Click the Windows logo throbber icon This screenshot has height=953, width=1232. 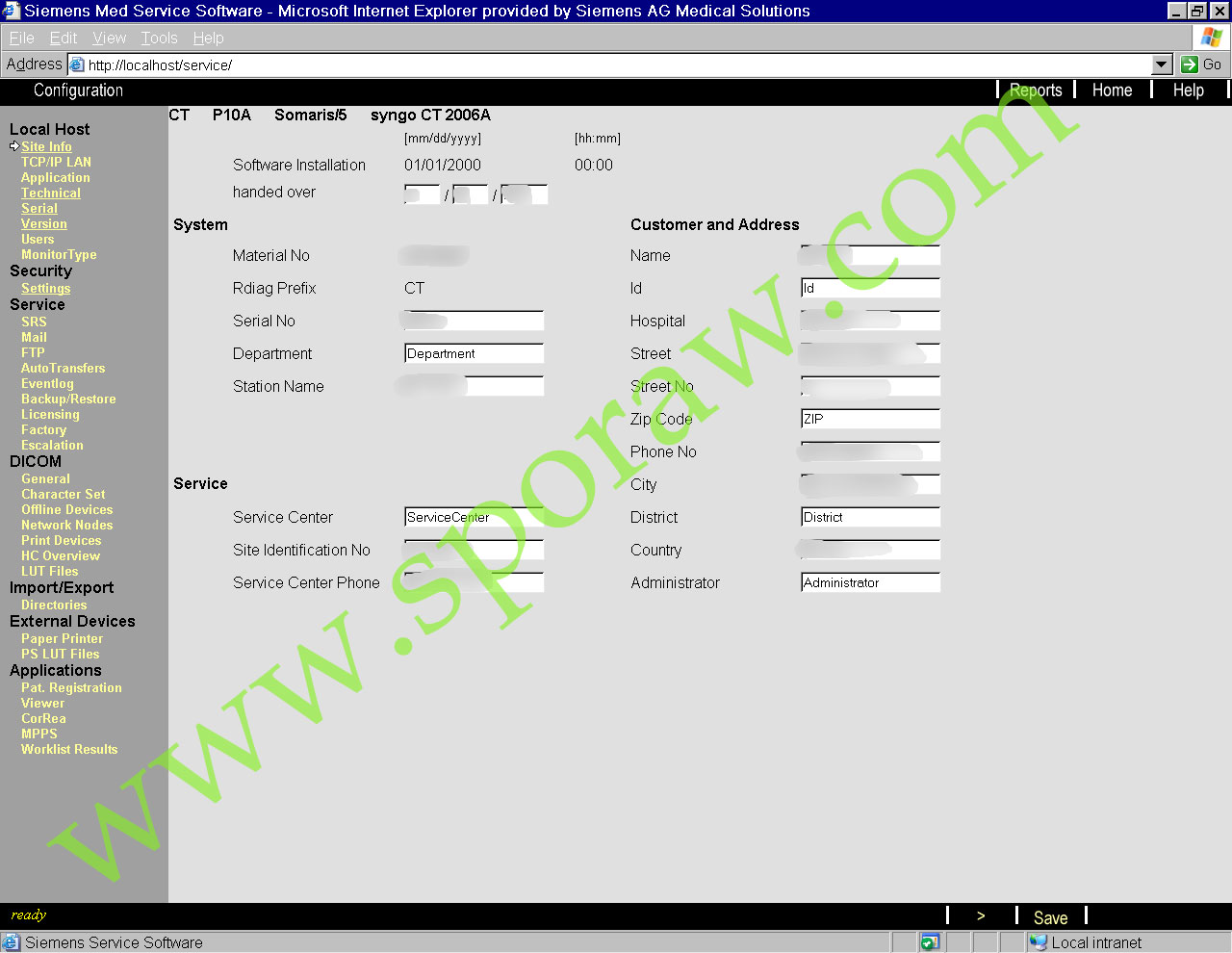coord(1211,38)
